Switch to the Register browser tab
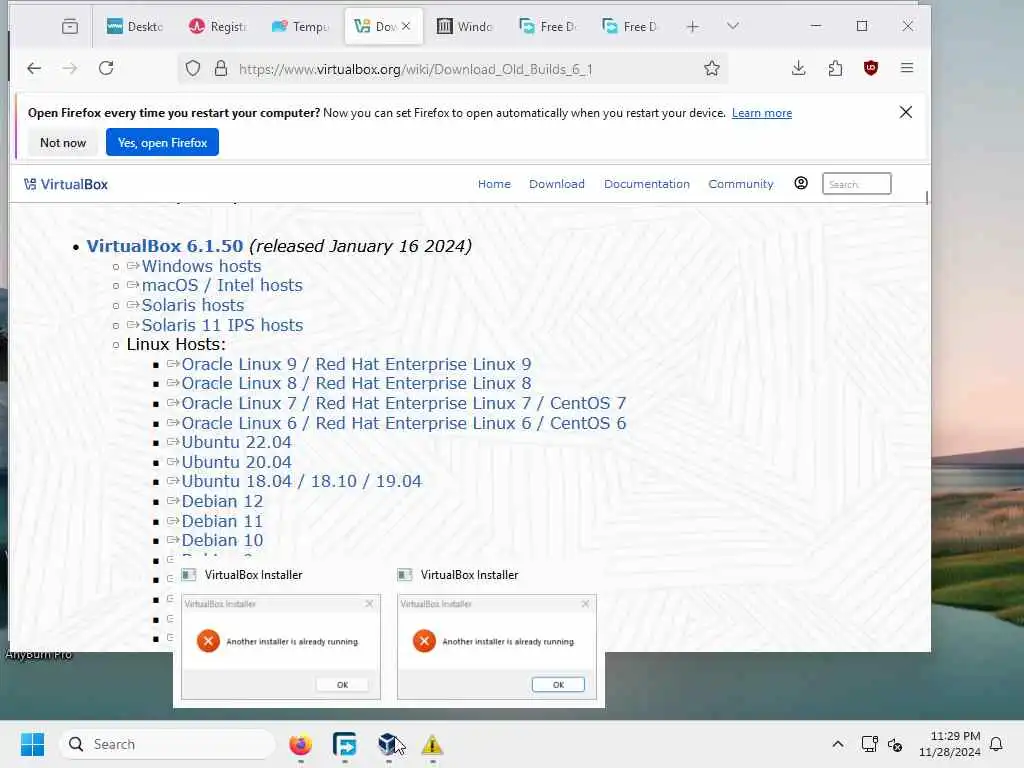 (217, 26)
